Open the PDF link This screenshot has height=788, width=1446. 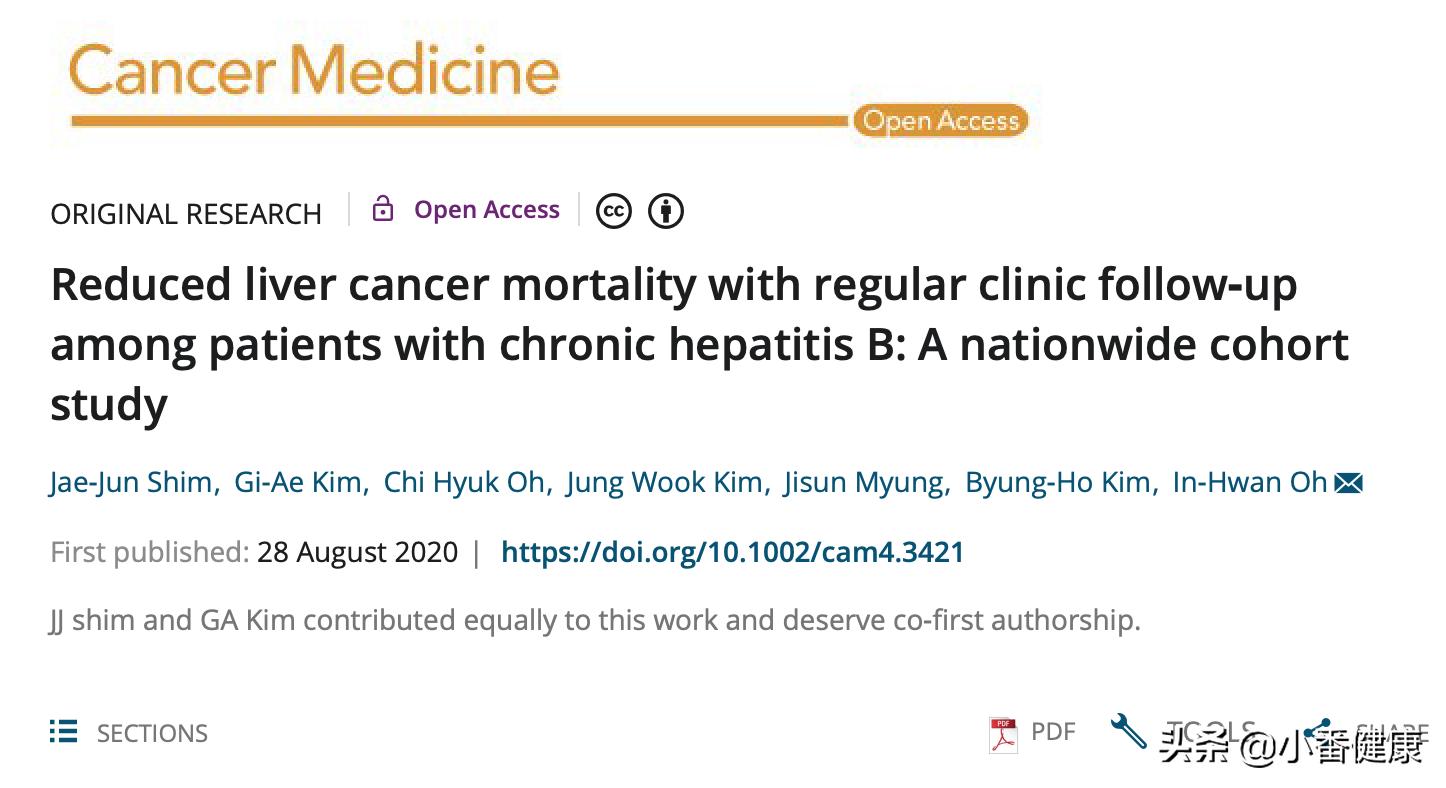click(1052, 732)
